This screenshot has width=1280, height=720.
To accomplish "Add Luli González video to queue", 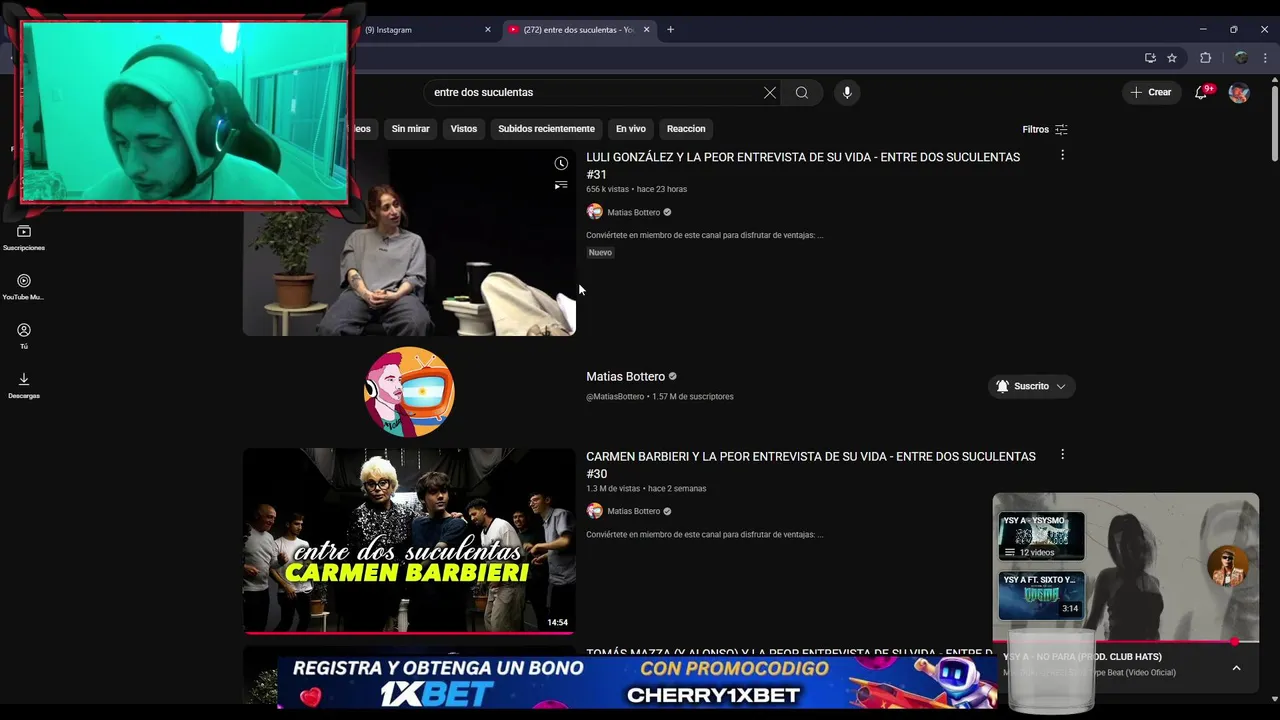I will click(x=561, y=185).
